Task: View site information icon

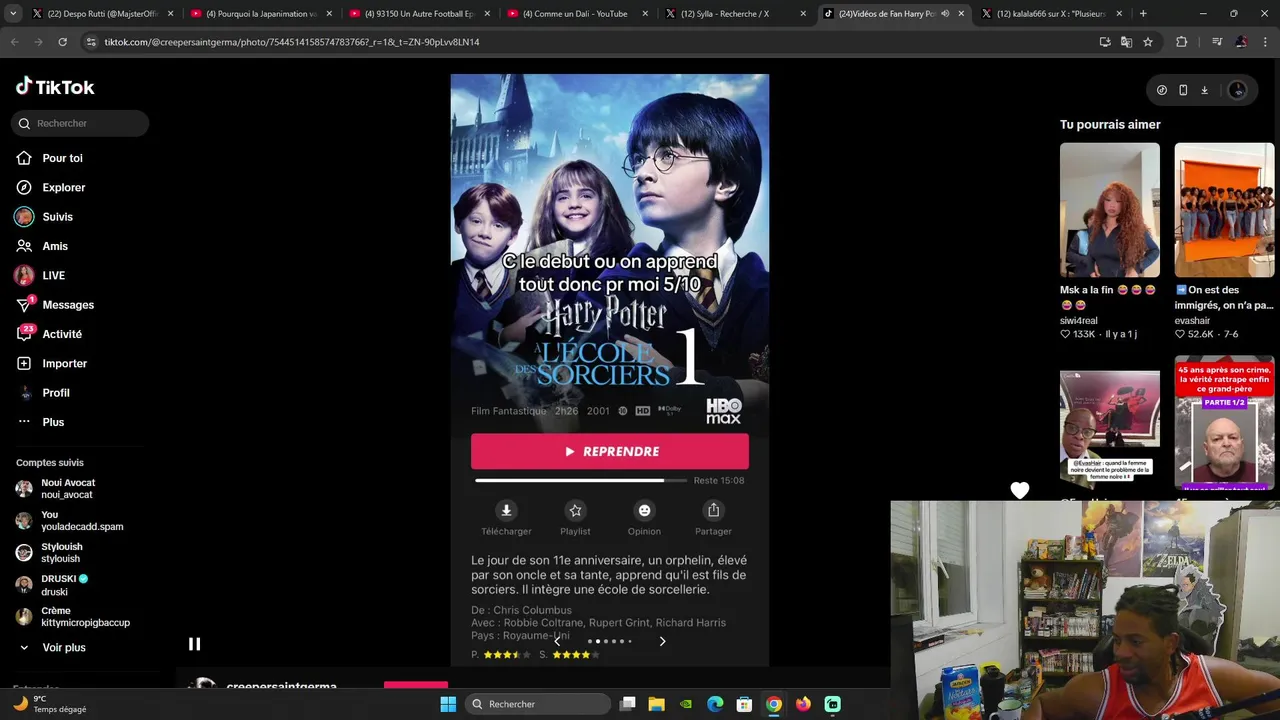Action: [91, 42]
